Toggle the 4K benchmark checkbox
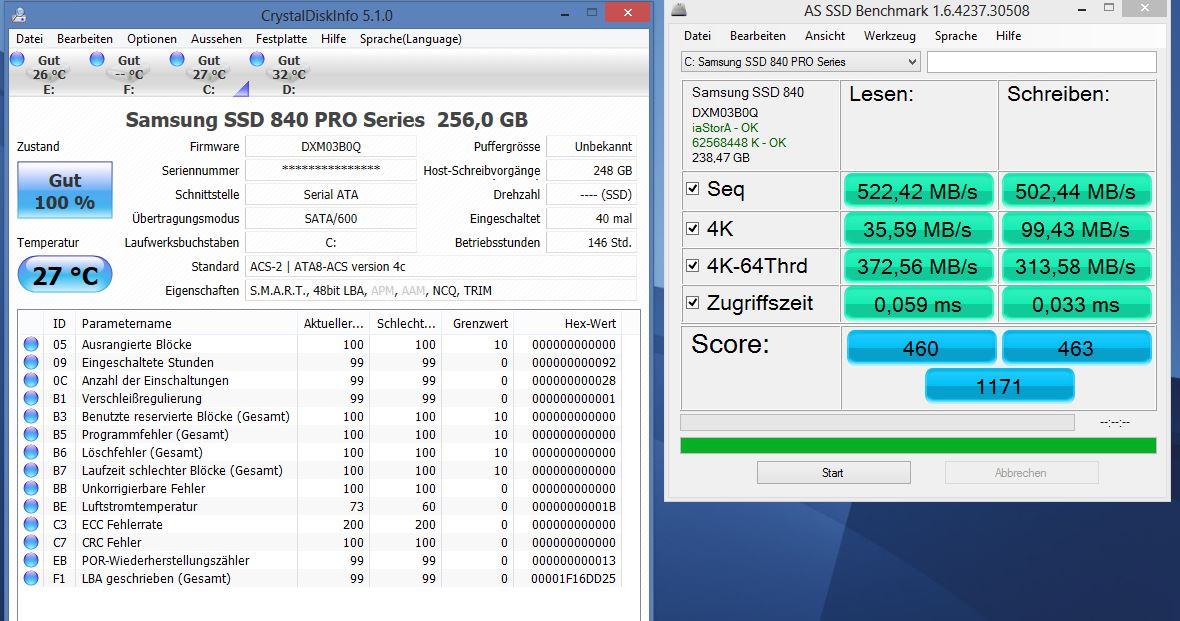The height and width of the screenshot is (621, 1180). 693,227
